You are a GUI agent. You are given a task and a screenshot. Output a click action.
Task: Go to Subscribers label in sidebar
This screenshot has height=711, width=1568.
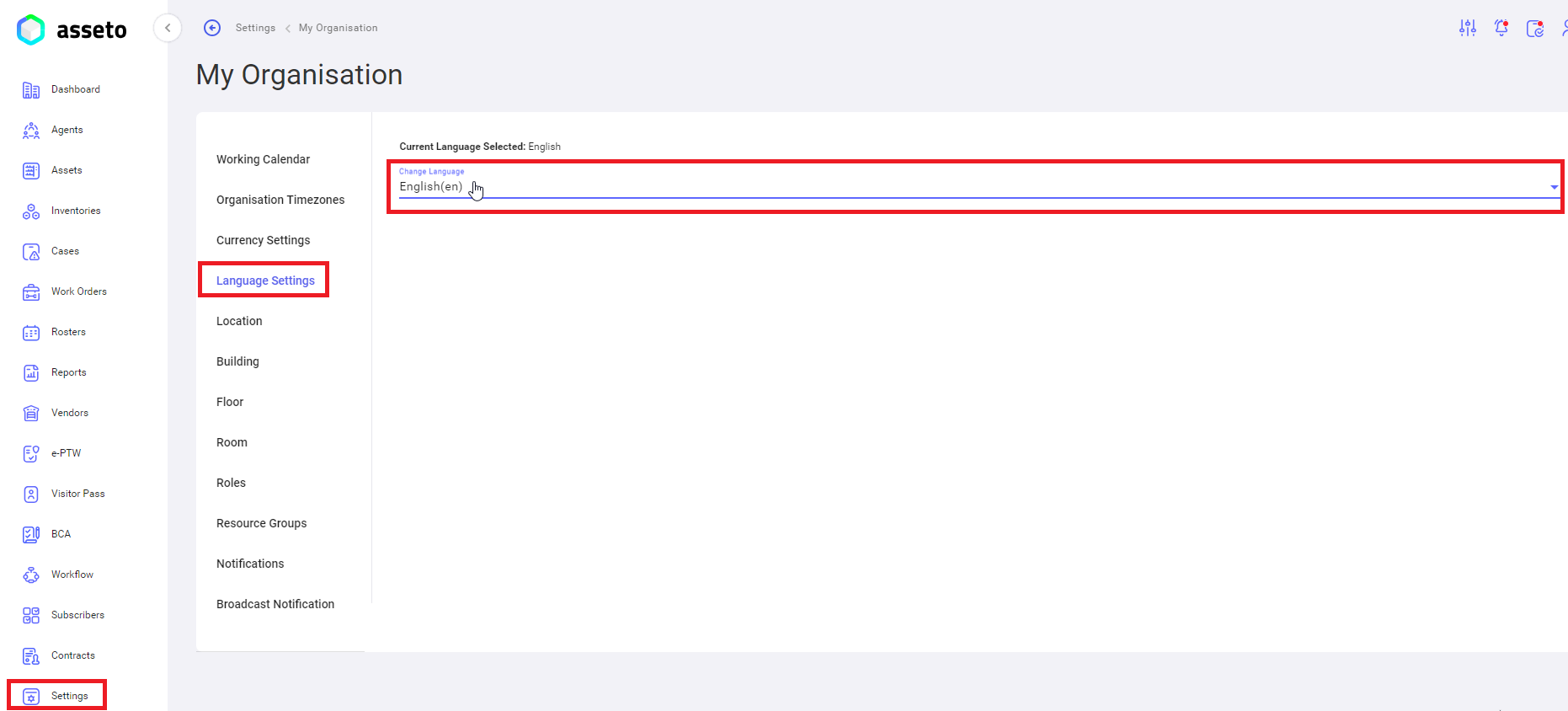coord(77,615)
